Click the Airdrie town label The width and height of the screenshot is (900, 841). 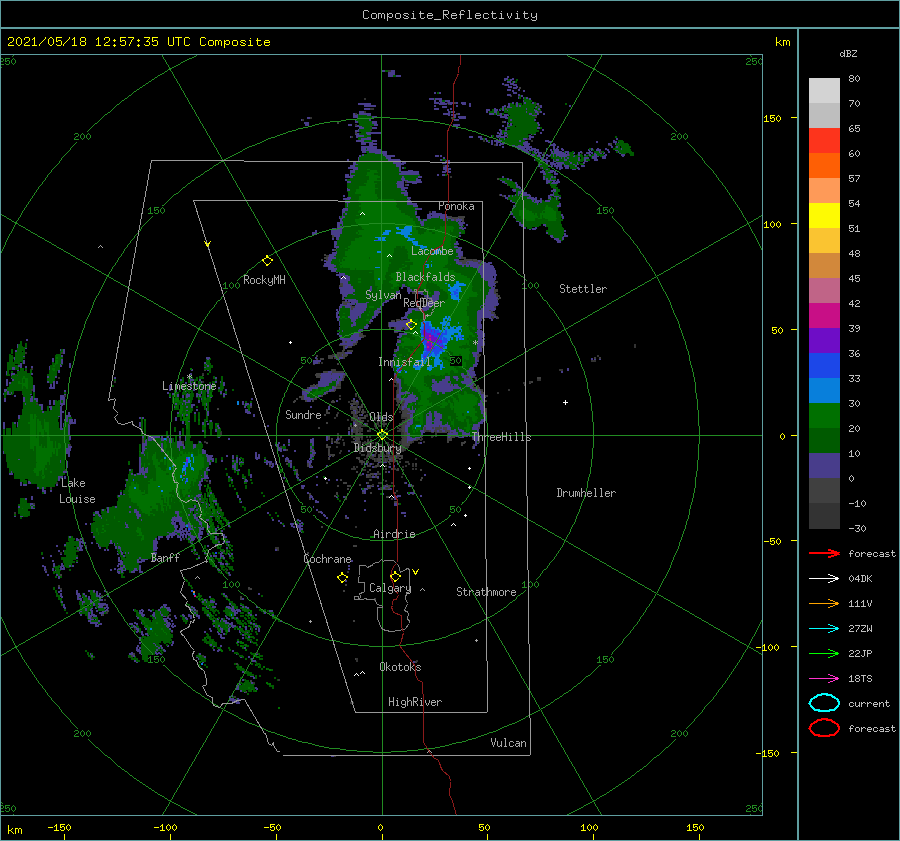[394, 534]
